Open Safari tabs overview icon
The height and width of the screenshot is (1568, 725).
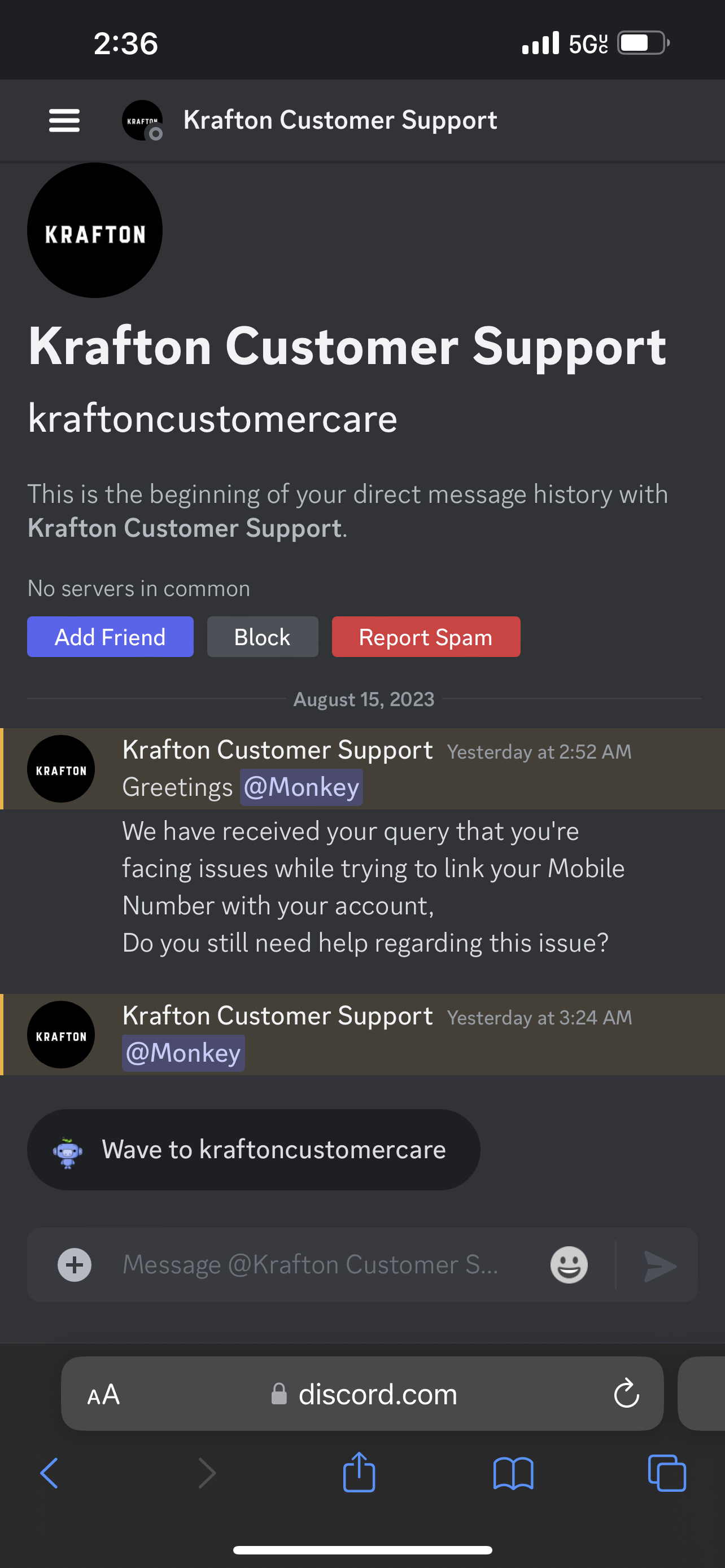coord(667,1473)
